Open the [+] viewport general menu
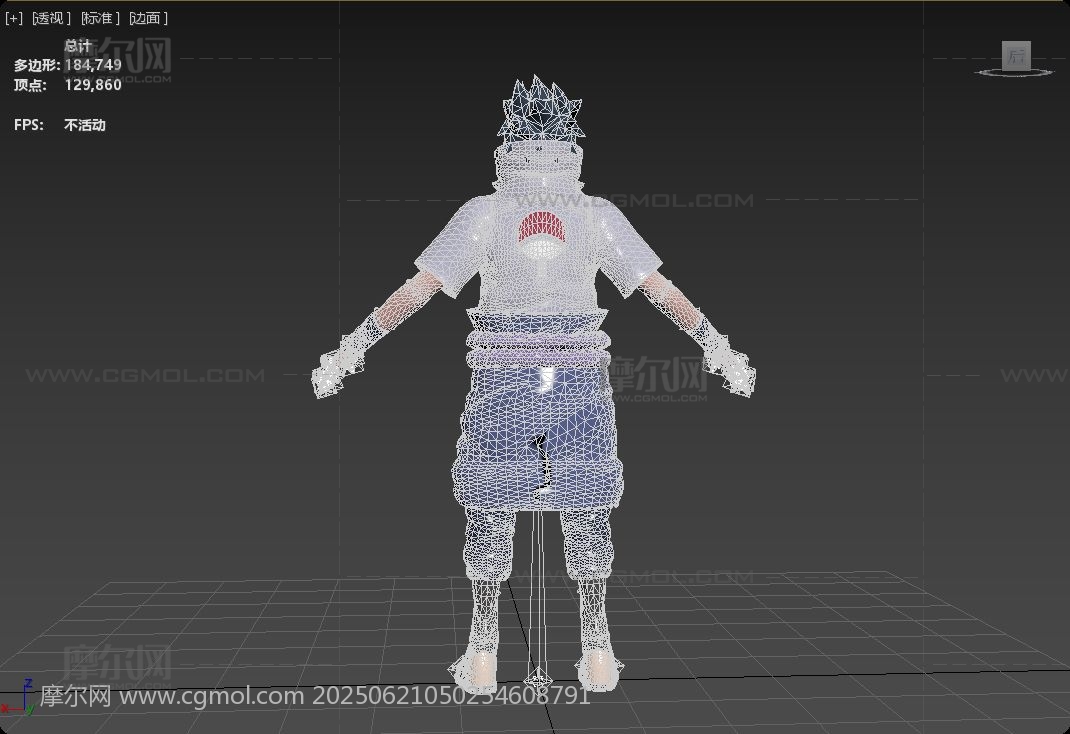The height and width of the screenshot is (734, 1070). coord(14,18)
